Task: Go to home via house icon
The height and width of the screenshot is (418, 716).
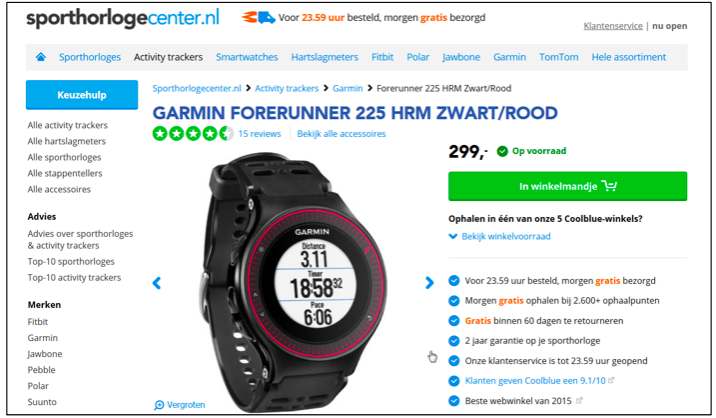Action: pos(41,57)
